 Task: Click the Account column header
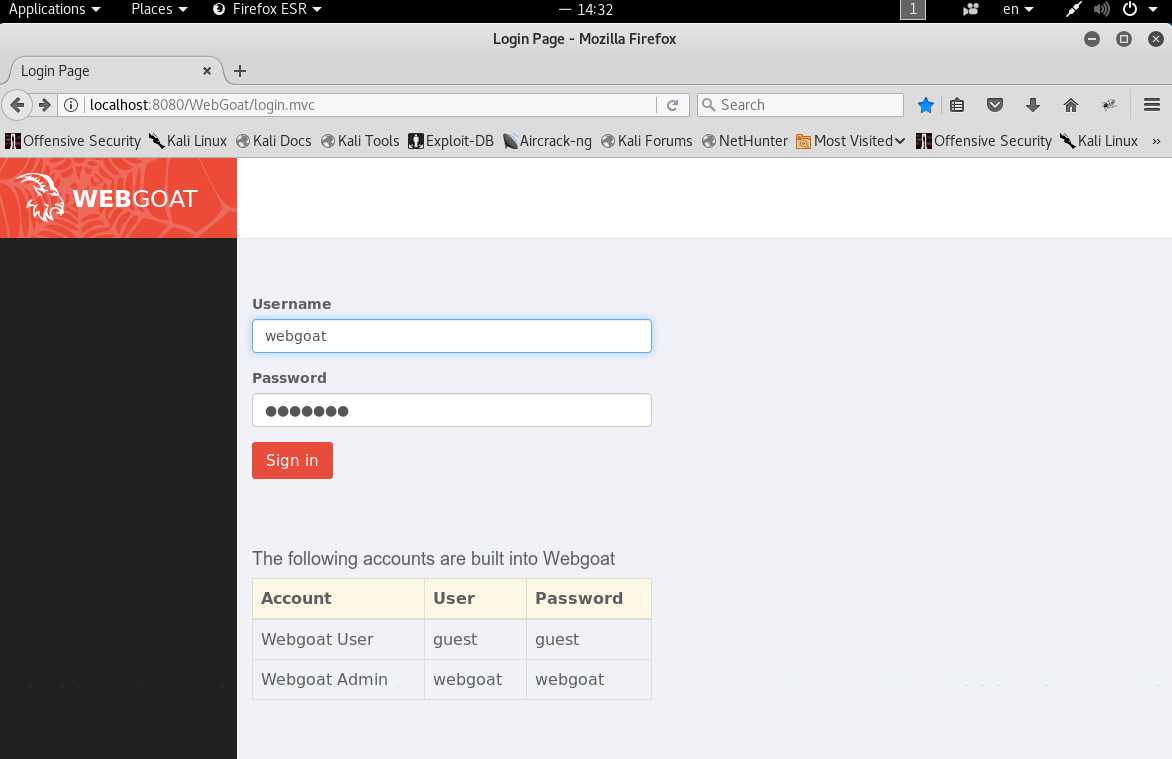(339, 598)
